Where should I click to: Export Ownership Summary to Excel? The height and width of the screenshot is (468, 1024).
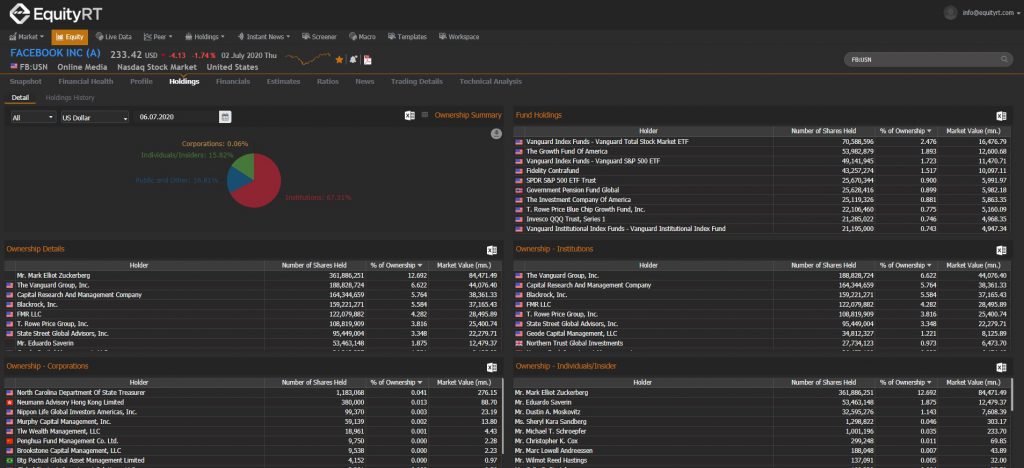409,116
